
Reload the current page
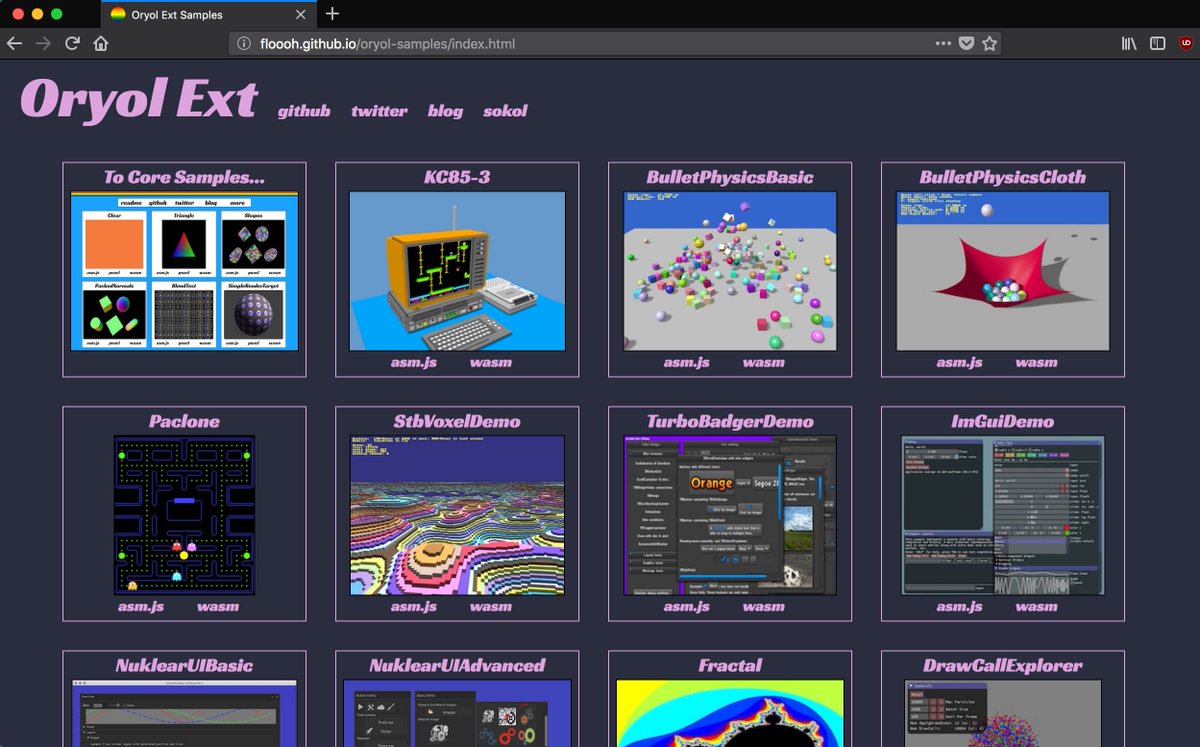72,43
